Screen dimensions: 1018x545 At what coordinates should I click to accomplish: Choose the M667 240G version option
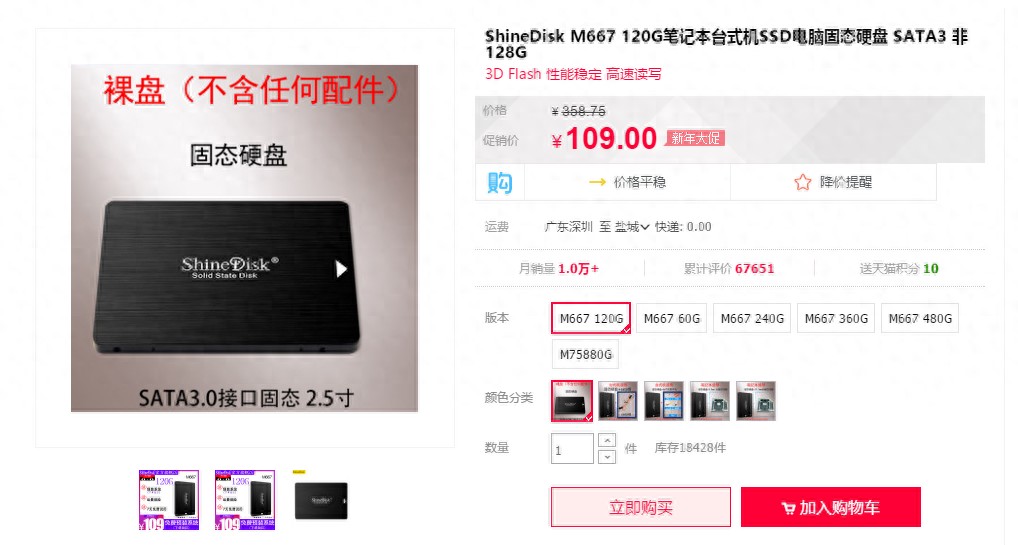tap(752, 318)
